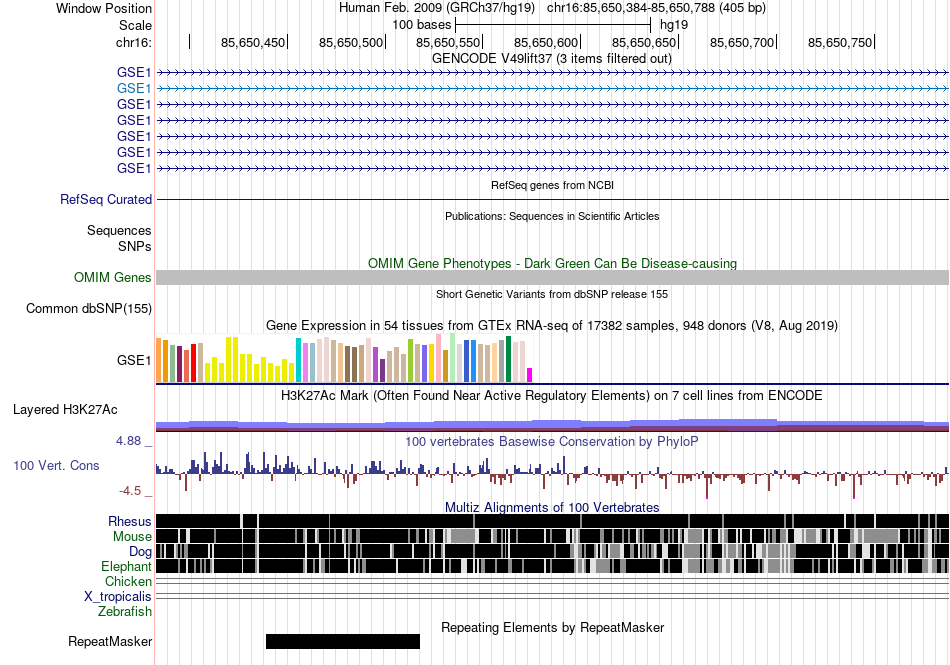Screen dimensions: 950x665
Task: Click the Mouse alignment row
Action: [553, 536]
